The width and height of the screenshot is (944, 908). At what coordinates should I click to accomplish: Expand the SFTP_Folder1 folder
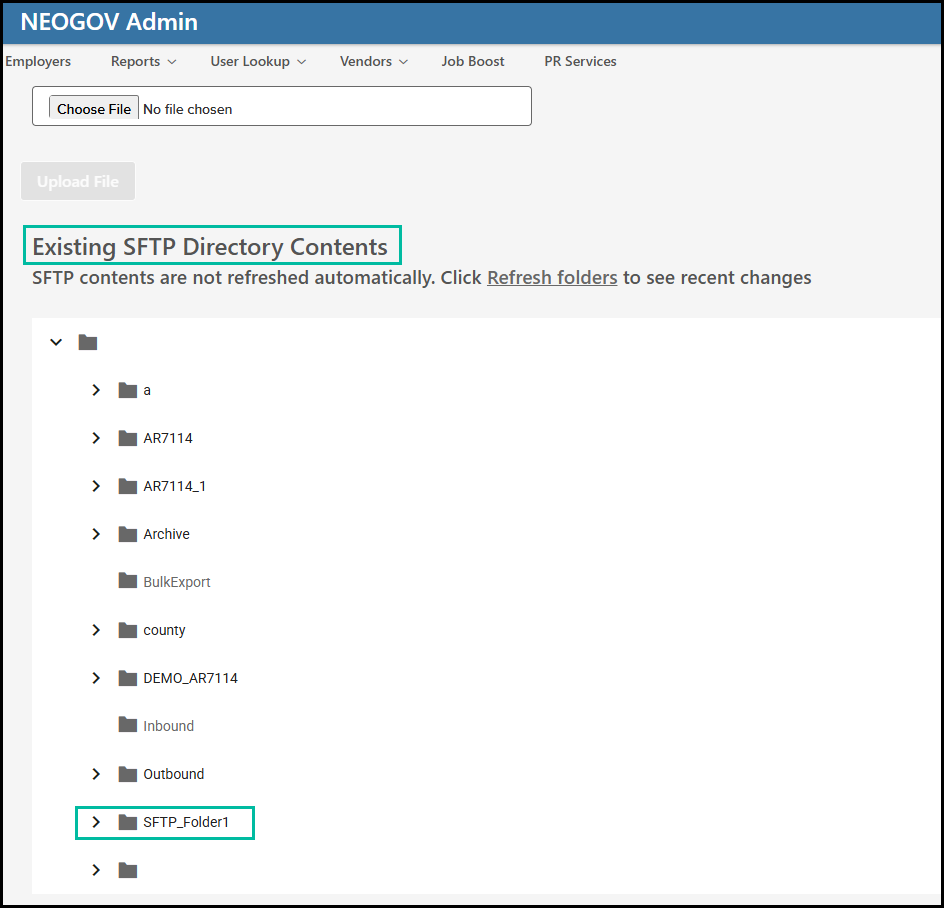(96, 822)
